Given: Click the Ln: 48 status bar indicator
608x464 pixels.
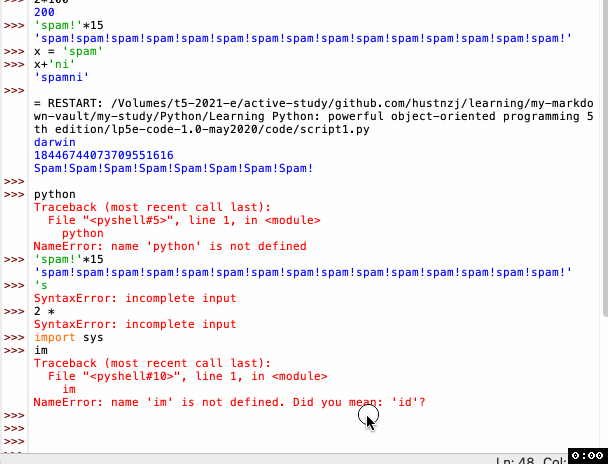Looking at the screenshot, I should [515, 461].
